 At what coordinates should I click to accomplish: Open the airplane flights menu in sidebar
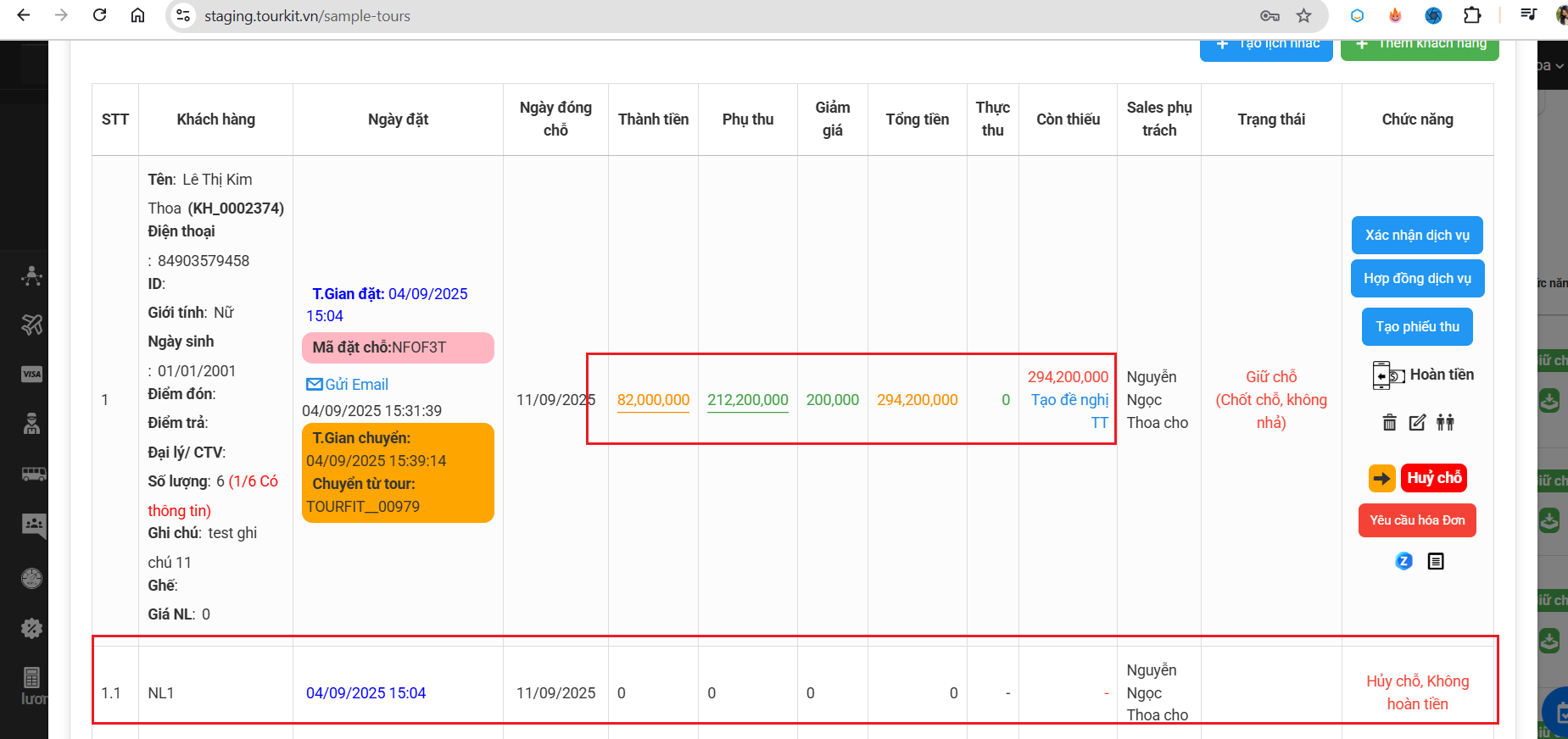click(x=31, y=325)
